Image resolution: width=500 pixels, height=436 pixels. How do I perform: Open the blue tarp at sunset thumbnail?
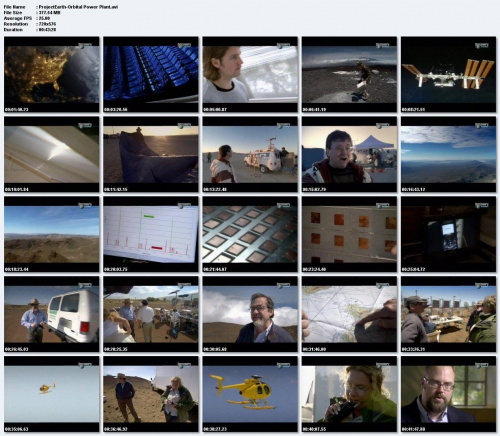[151, 154]
